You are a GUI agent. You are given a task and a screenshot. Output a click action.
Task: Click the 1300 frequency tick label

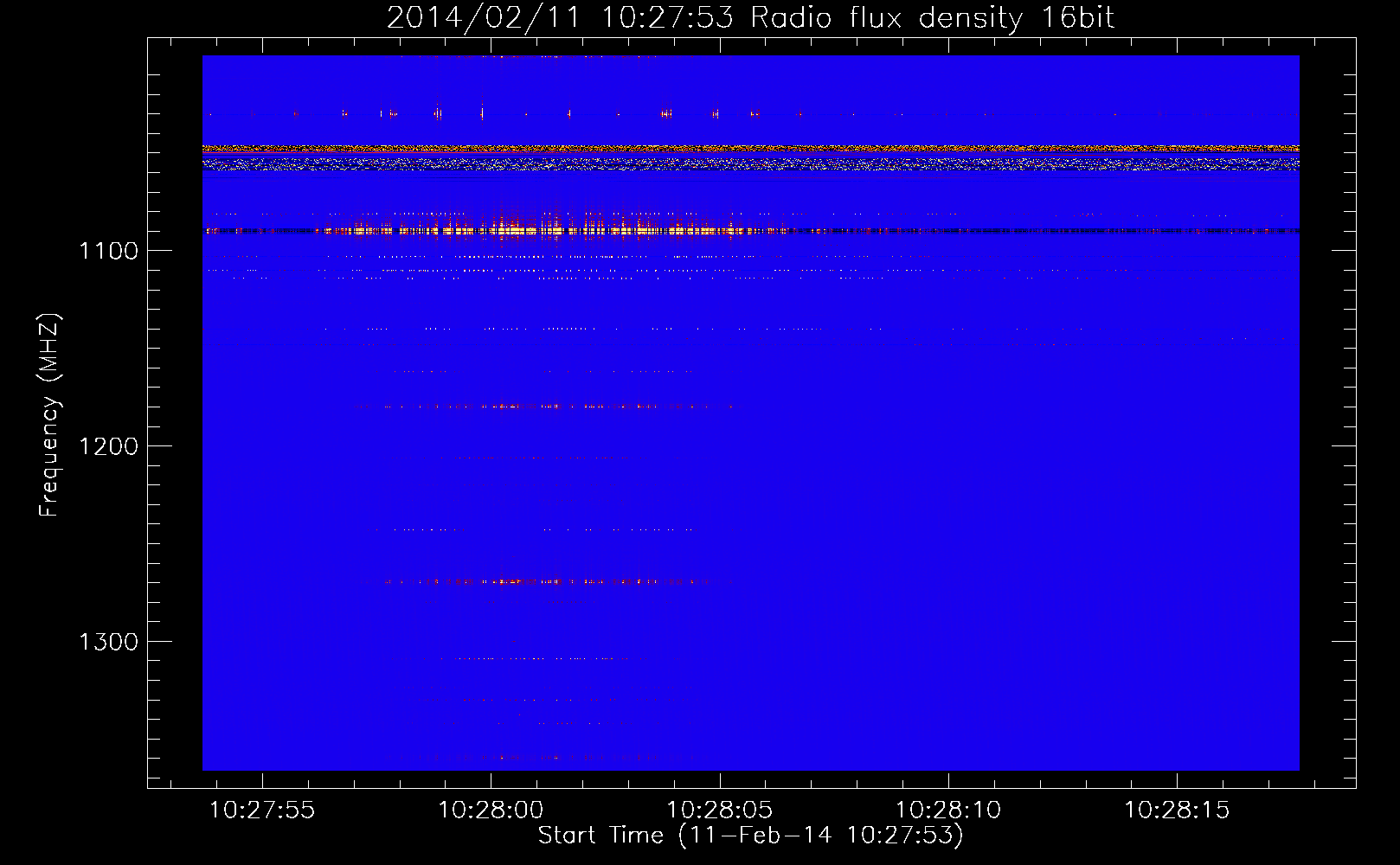tap(109, 642)
